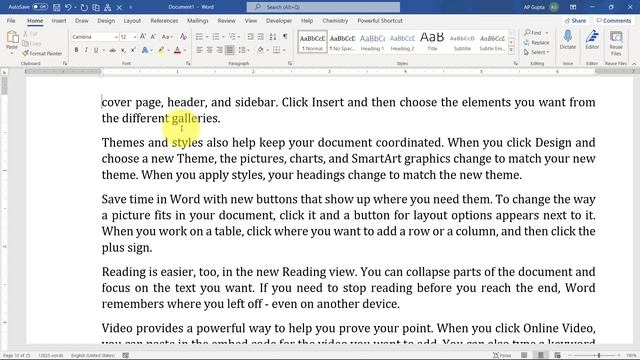Collapse the ribbon with the chevron
This screenshot has width=640, height=360.
click(x=634, y=64)
